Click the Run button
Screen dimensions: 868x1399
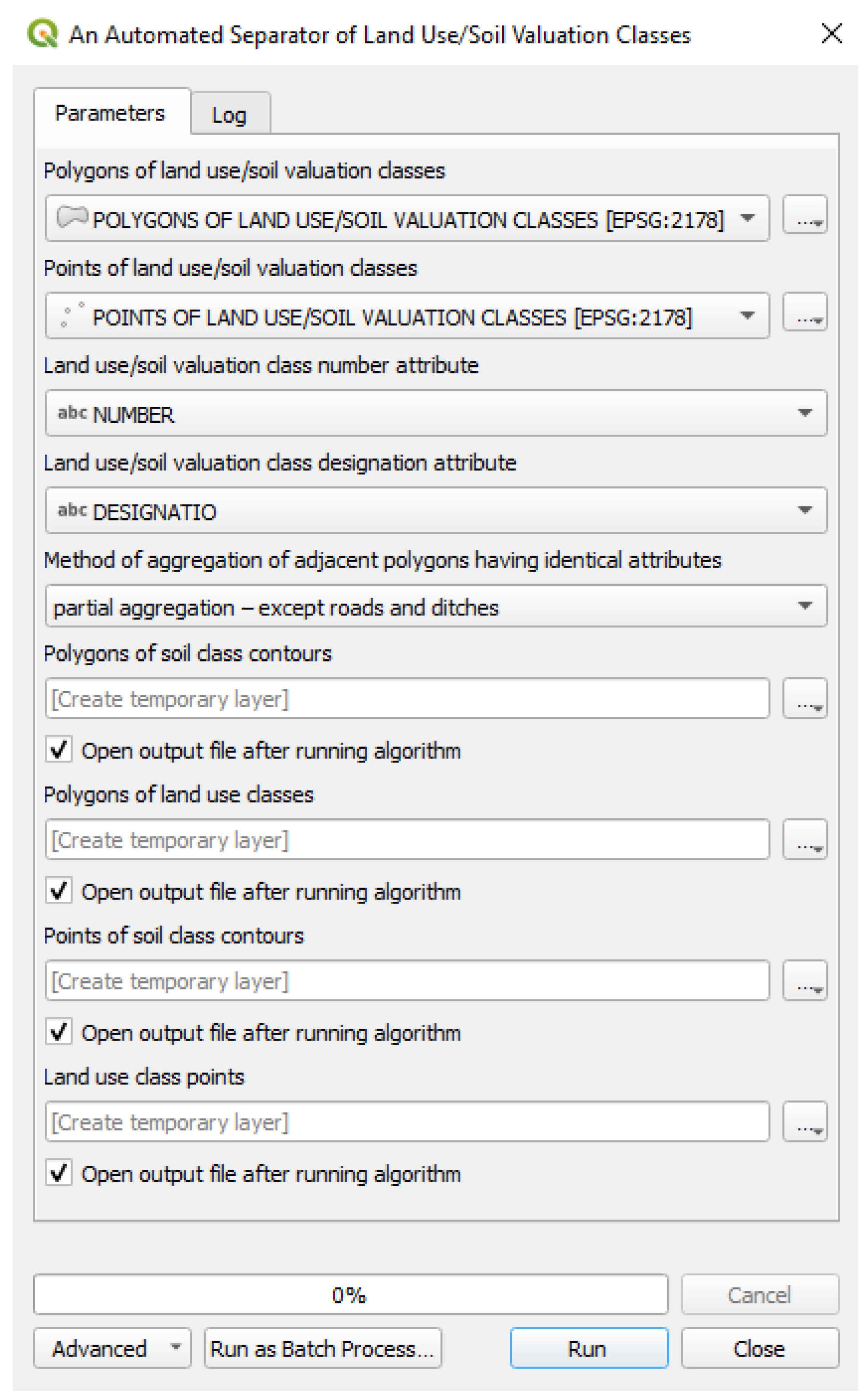pyautogui.click(x=589, y=1348)
